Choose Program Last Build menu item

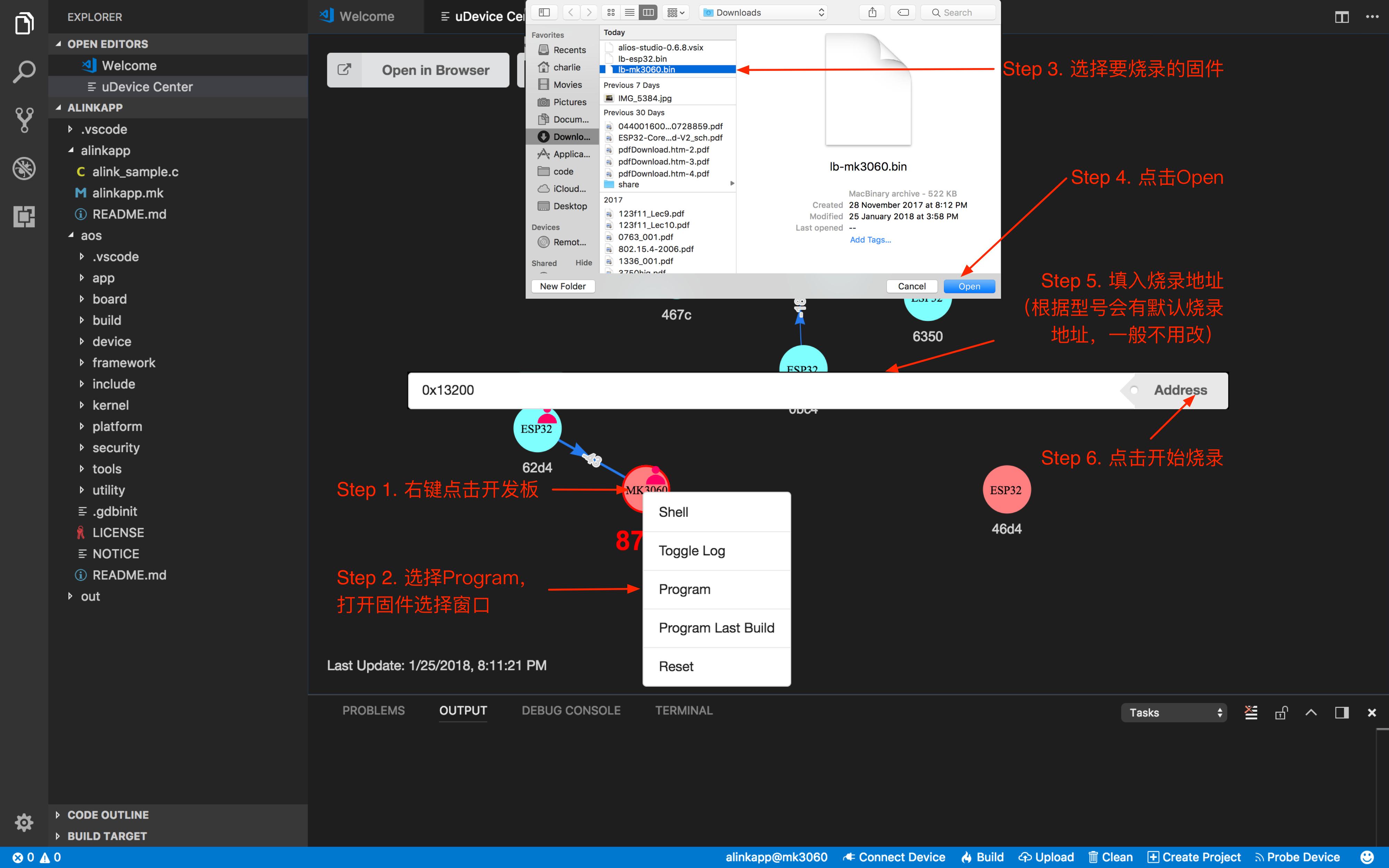(716, 627)
